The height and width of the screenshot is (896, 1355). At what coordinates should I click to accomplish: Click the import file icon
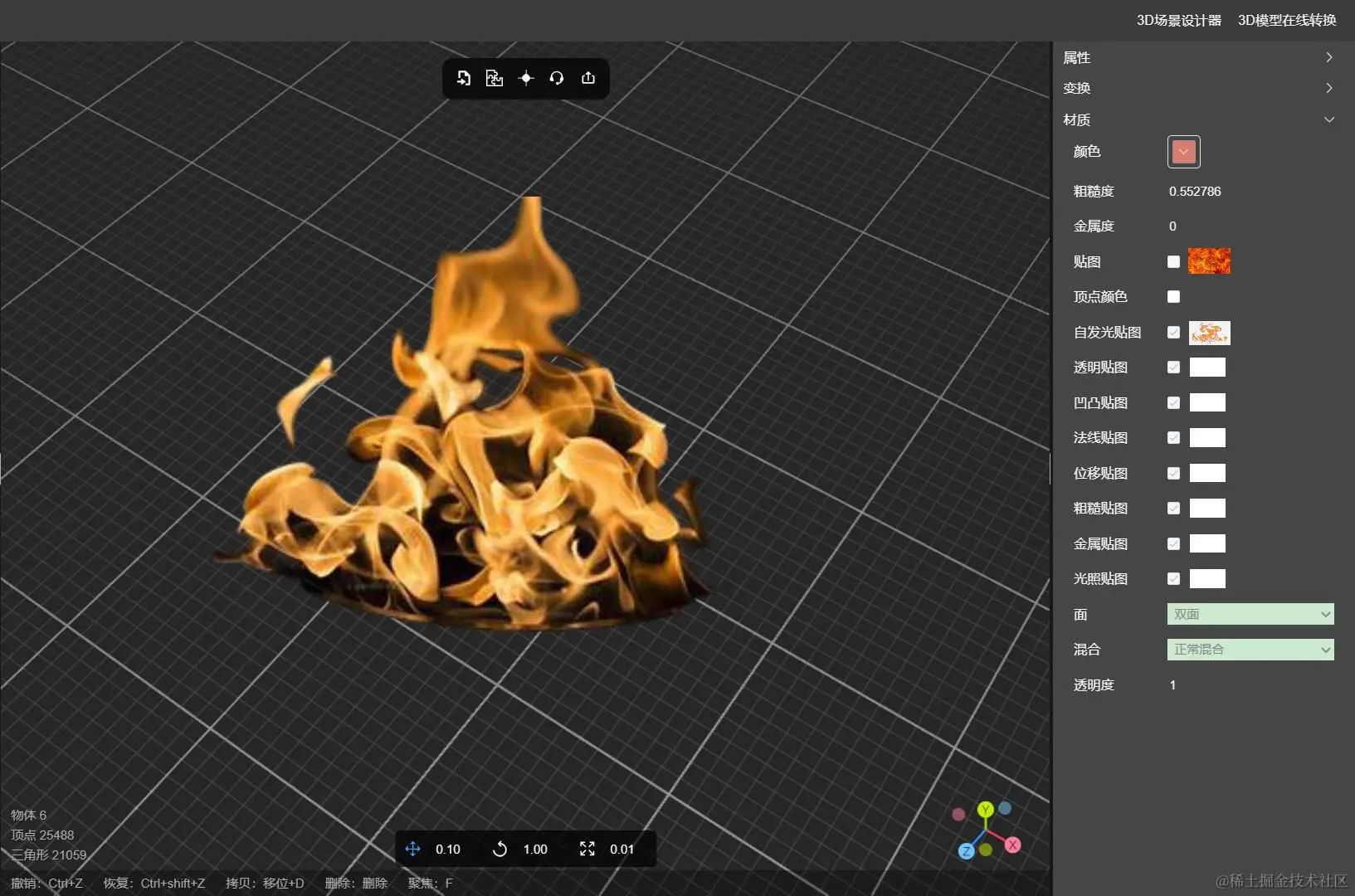(464, 78)
